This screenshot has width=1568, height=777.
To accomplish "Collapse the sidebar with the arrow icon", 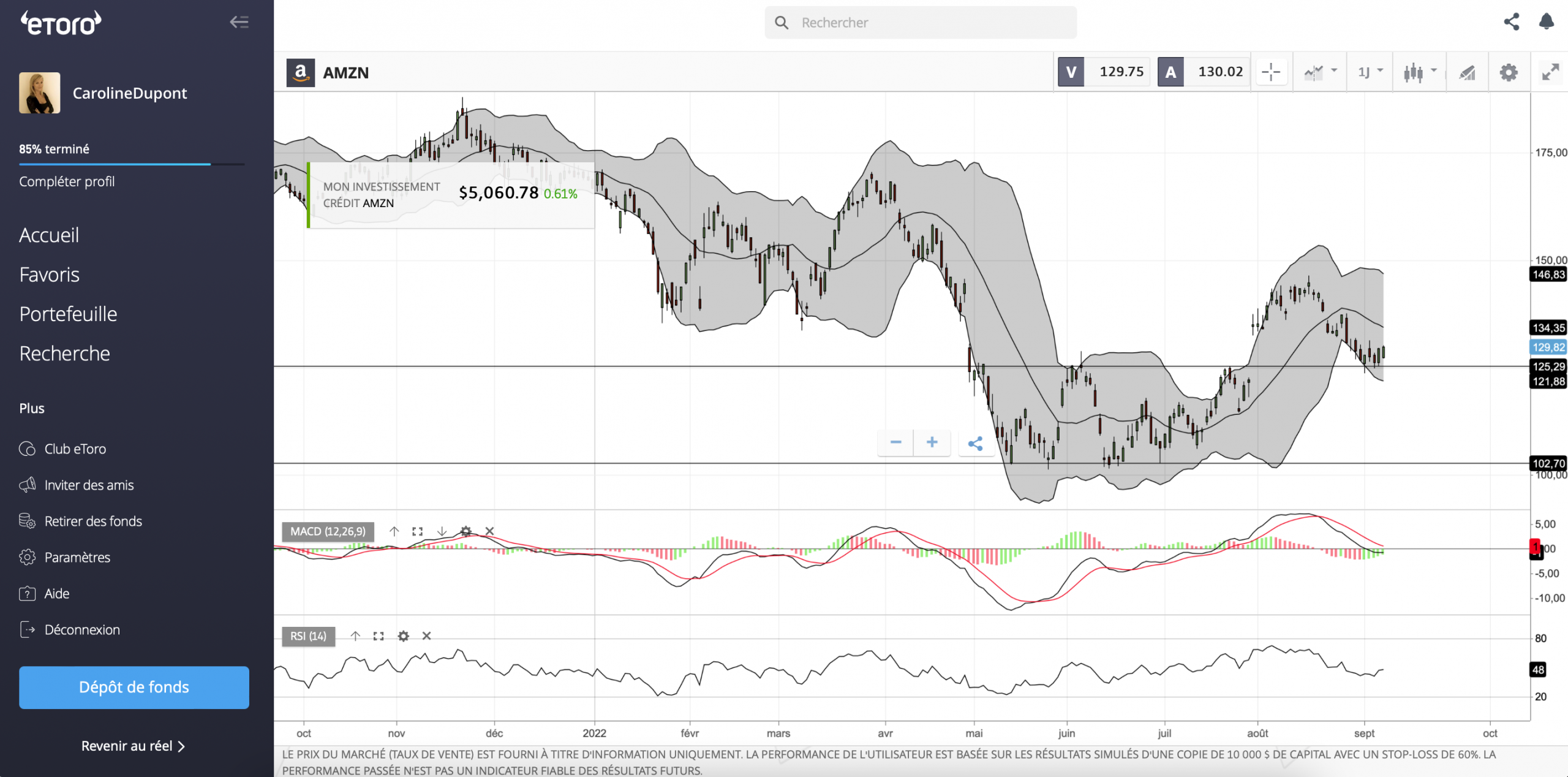I will (x=239, y=23).
